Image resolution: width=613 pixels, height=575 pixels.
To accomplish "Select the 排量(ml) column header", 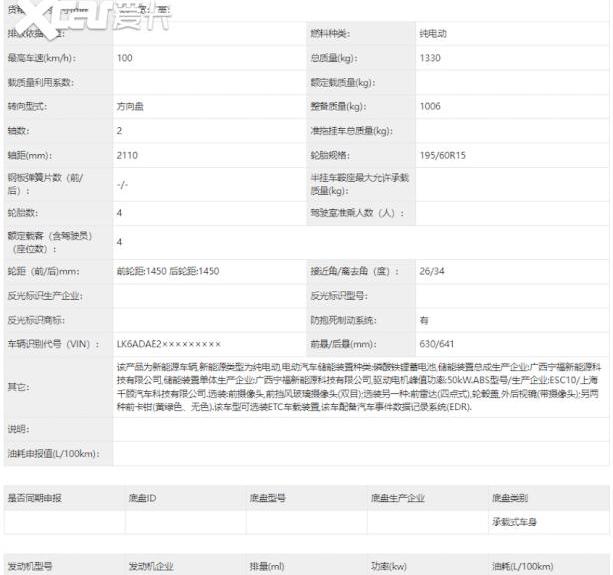I will click(x=267, y=566).
